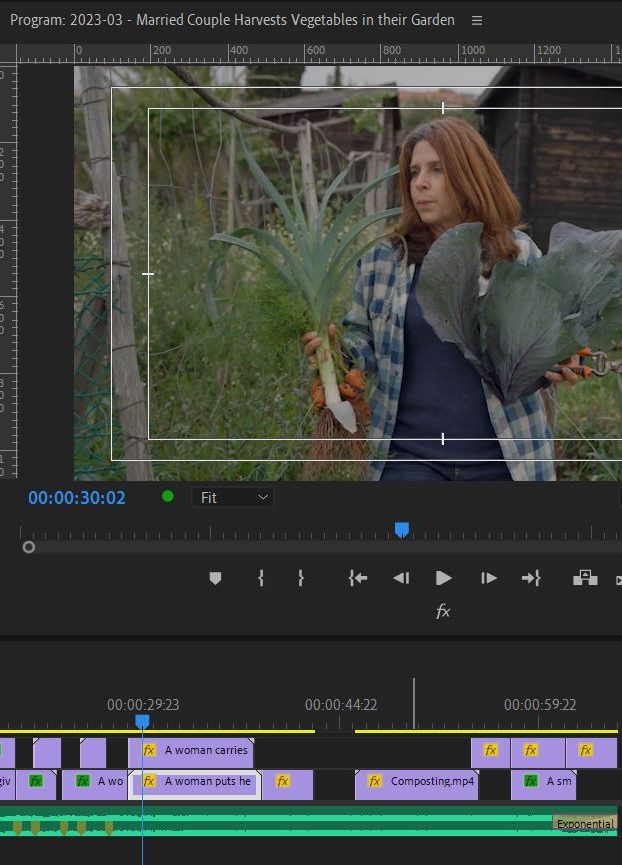
Task: Open the Fit zoom level dropdown
Action: click(233, 498)
